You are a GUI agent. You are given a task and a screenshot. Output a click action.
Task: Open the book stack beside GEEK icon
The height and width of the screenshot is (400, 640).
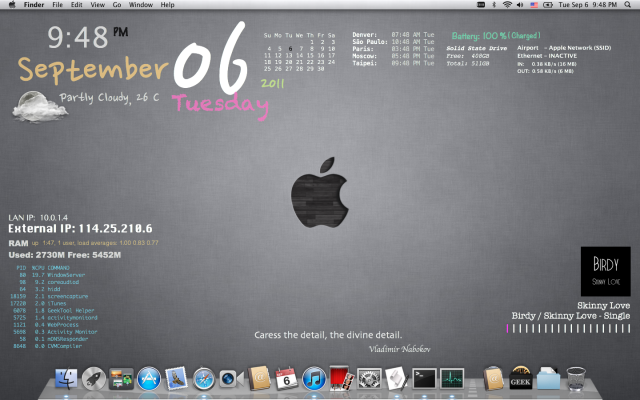point(493,378)
